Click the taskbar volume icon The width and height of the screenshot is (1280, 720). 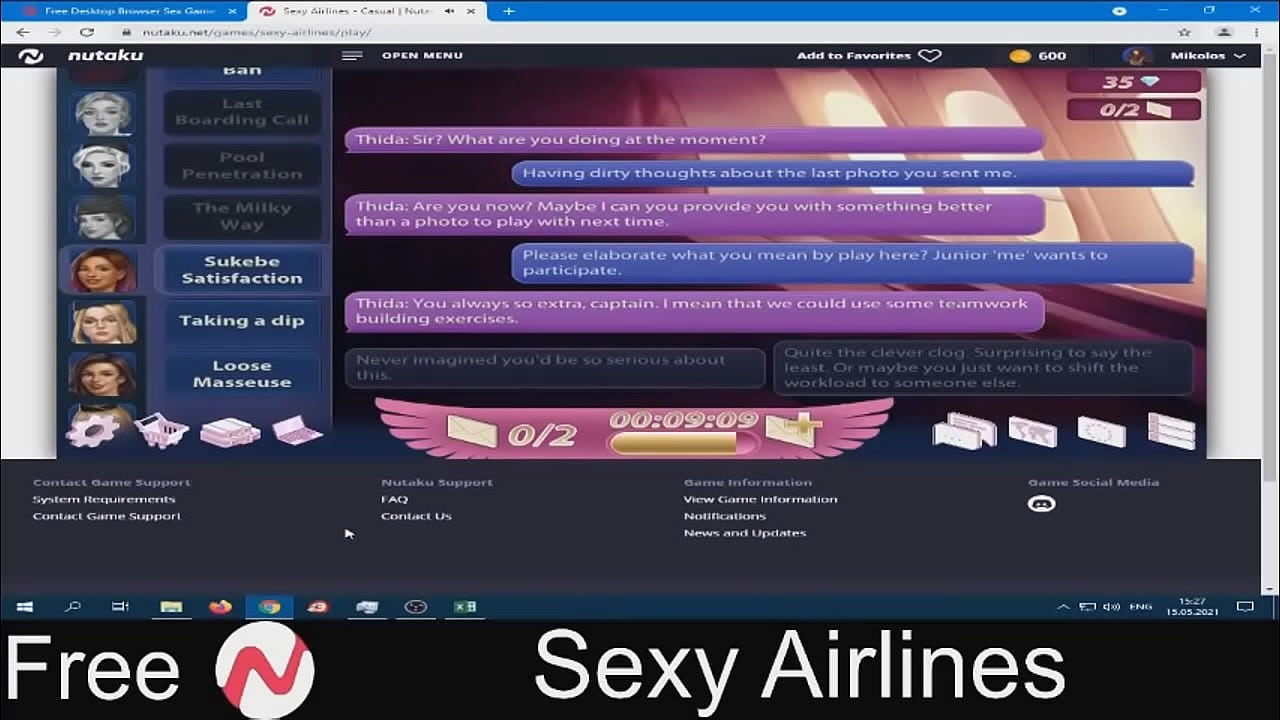(1113, 607)
